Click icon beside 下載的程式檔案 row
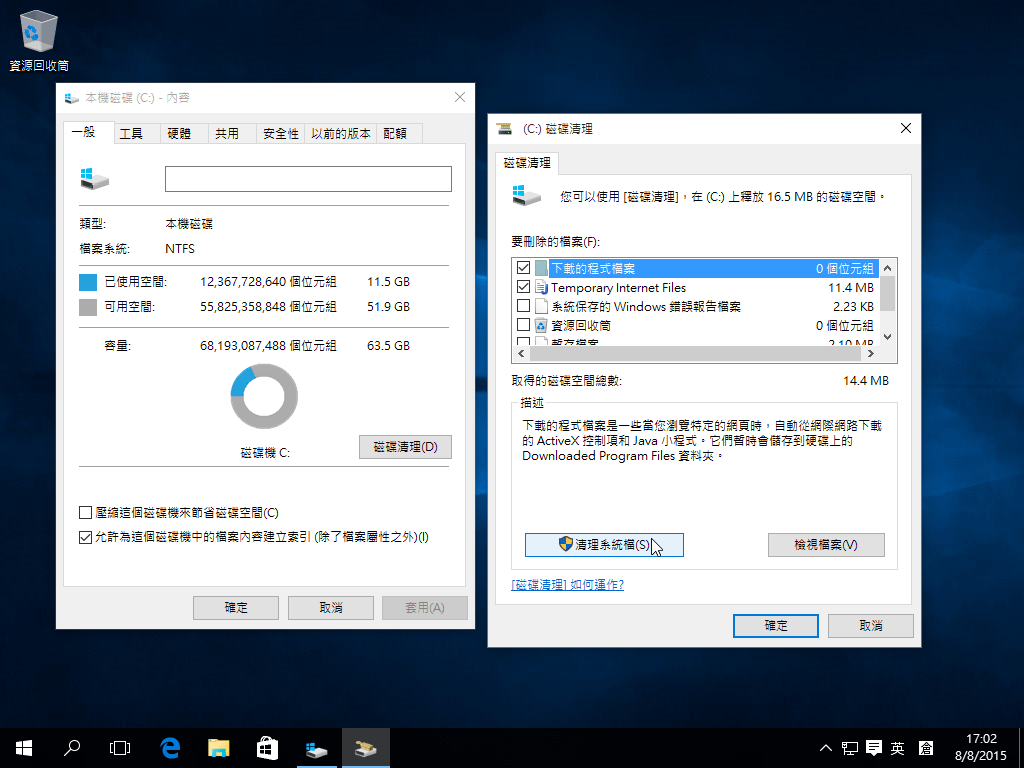 coord(541,268)
